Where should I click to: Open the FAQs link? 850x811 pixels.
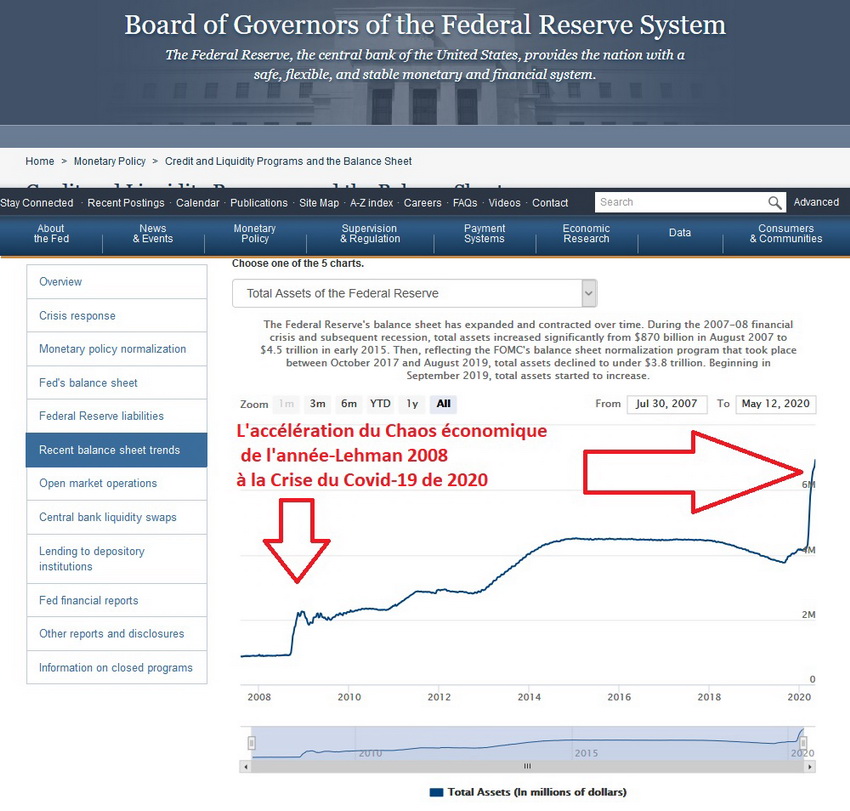pos(465,203)
